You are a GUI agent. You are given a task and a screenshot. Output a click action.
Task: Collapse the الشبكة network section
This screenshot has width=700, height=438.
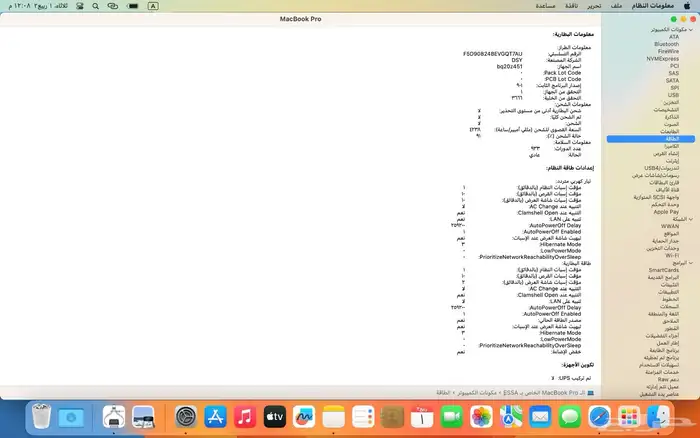692,219
